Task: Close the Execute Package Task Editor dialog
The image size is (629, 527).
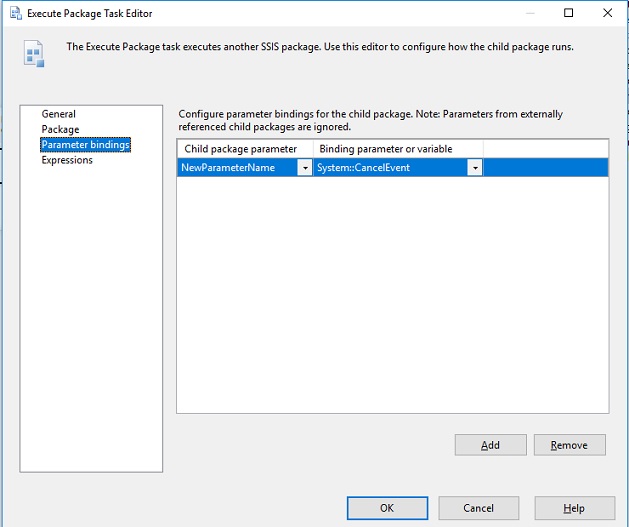Action: tap(607, 13)
